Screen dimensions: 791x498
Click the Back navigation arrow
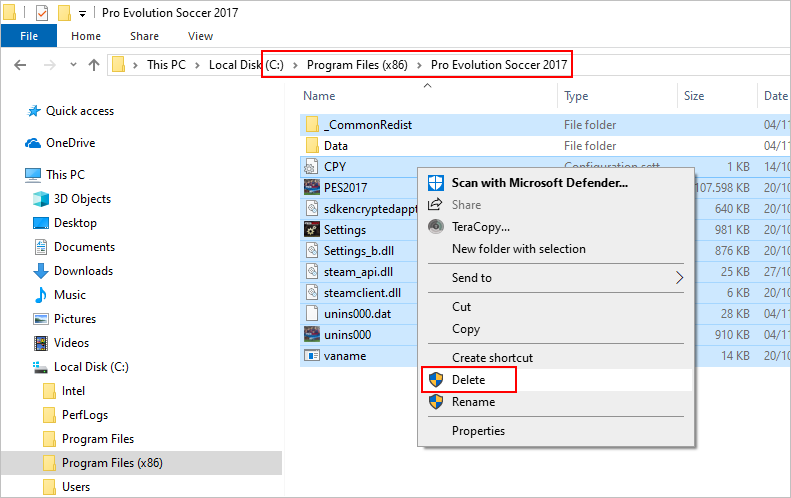pyautogui.click(x=20, y=65)
